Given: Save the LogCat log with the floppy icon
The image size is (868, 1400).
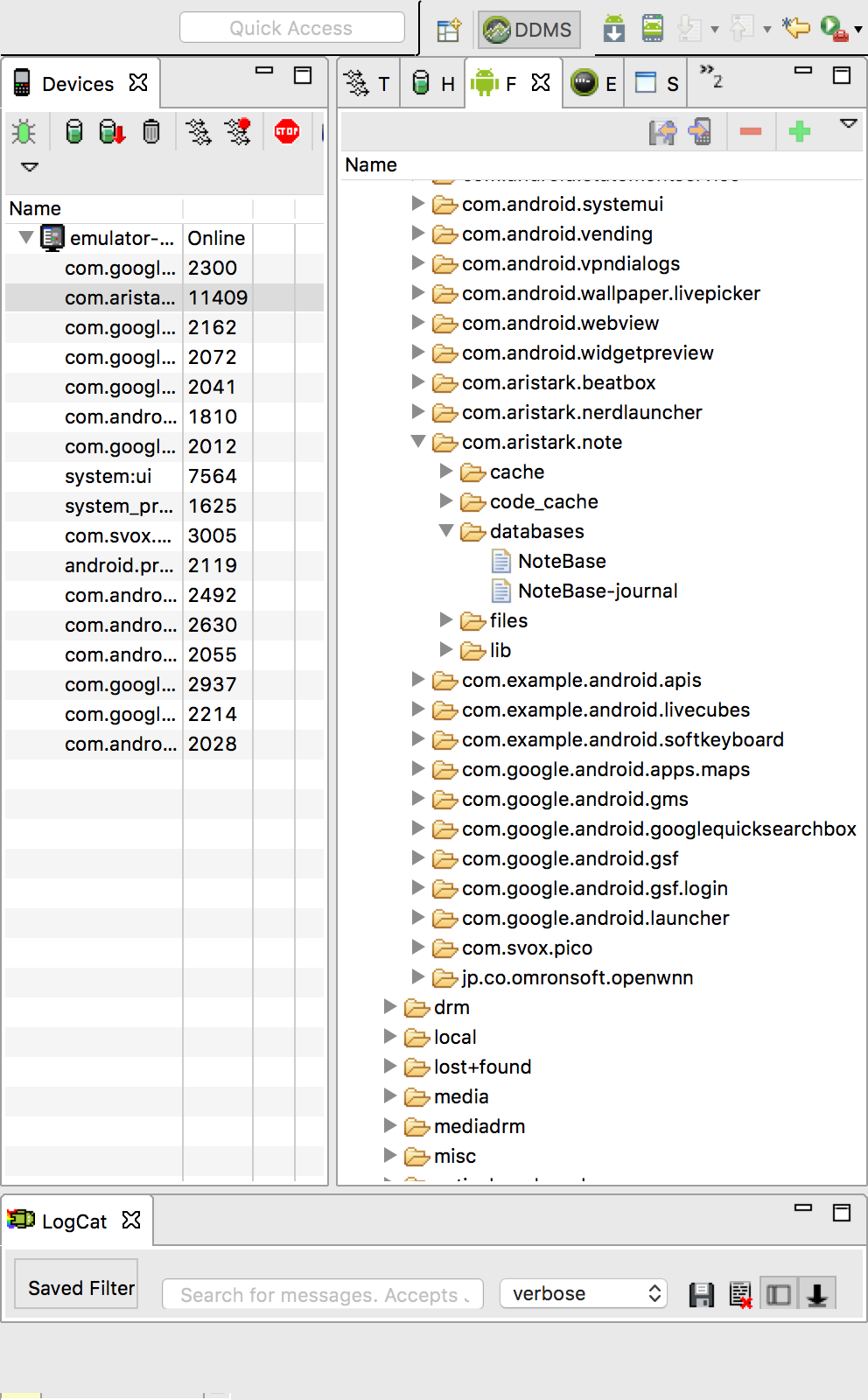Looking at the screenshot, I should 702,1295.
